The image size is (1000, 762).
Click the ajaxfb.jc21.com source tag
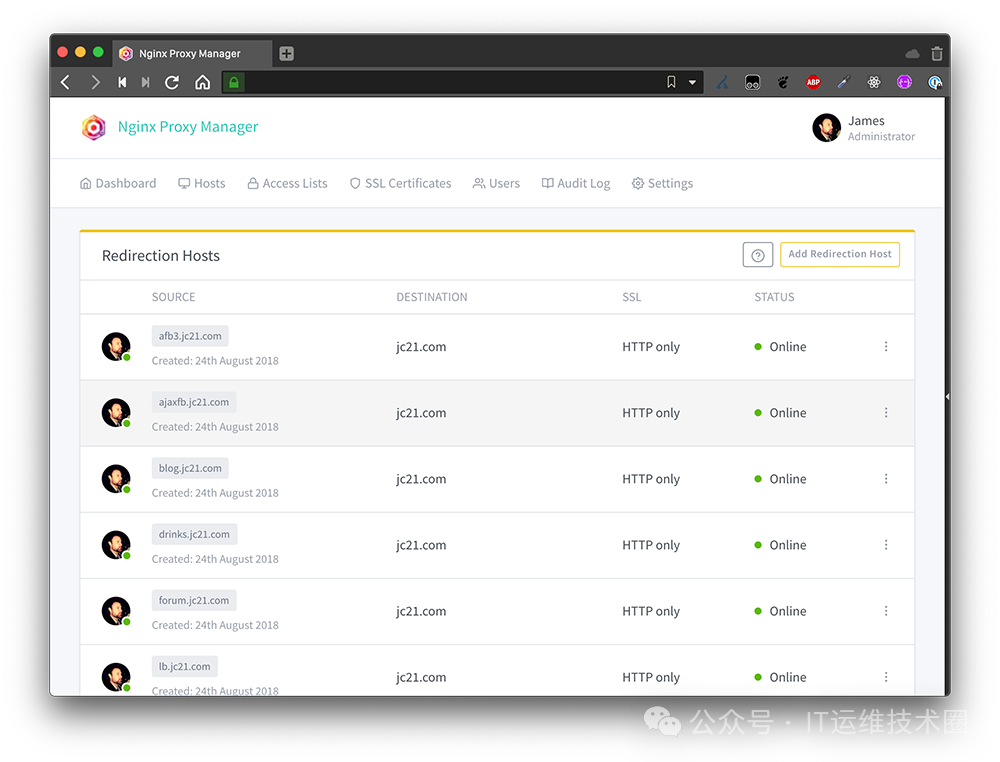point(194,402)
